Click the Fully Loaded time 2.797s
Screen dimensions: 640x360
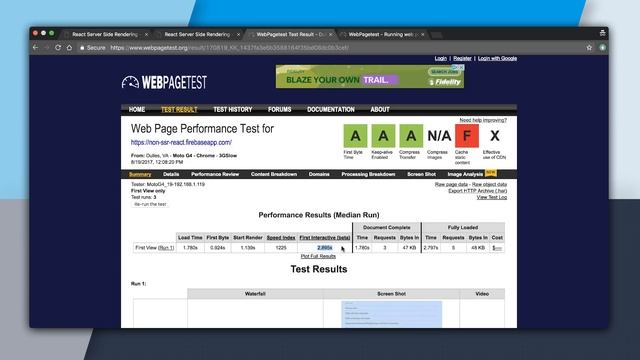point(431,248)
